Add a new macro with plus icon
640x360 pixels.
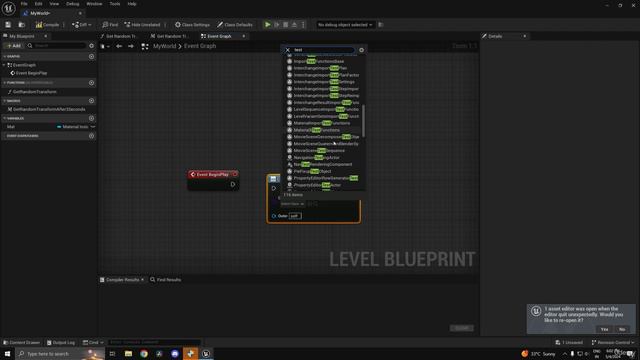pyautogui.click(x=91, y=101)
